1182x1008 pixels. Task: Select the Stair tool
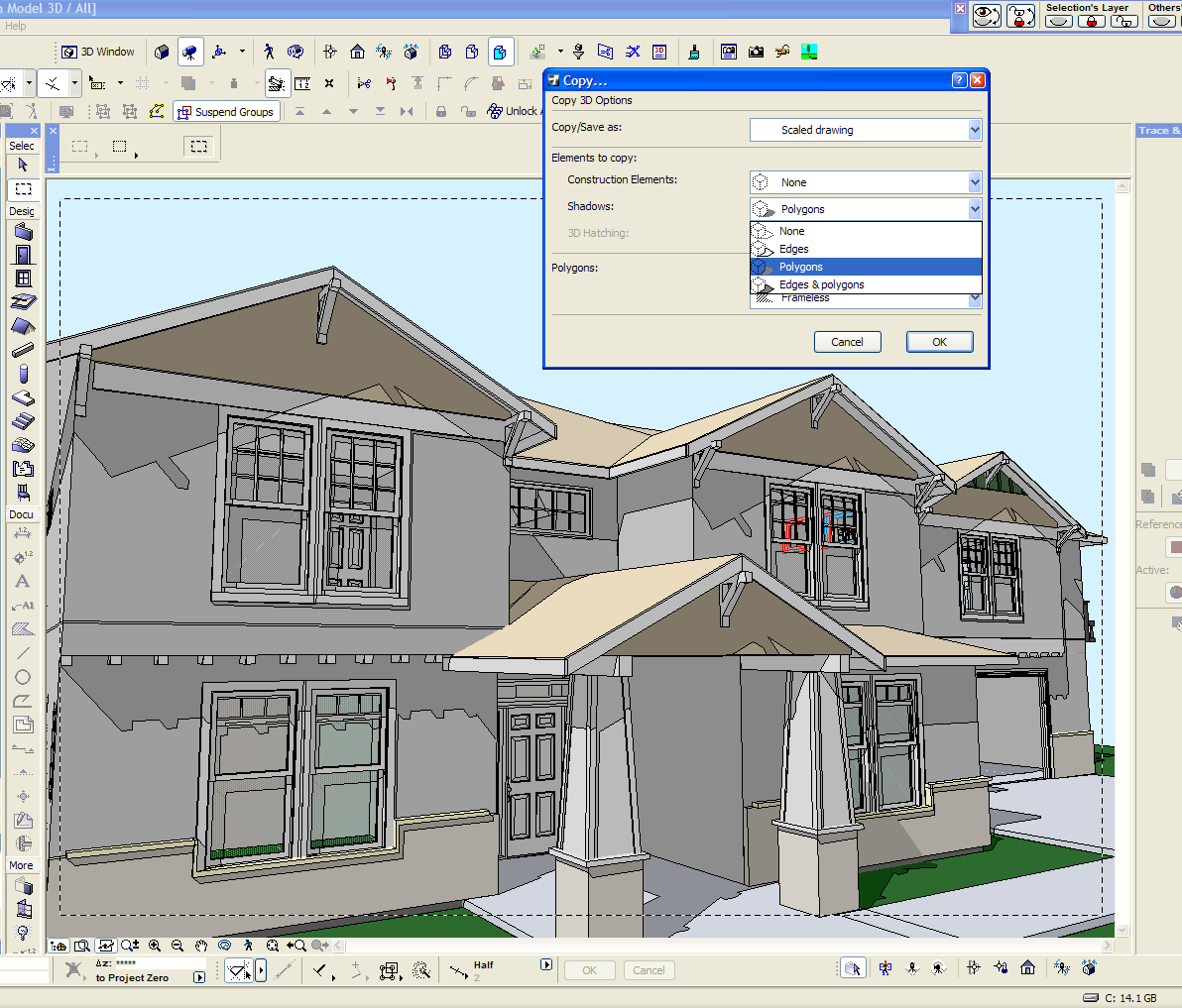(x=24, y=421)
